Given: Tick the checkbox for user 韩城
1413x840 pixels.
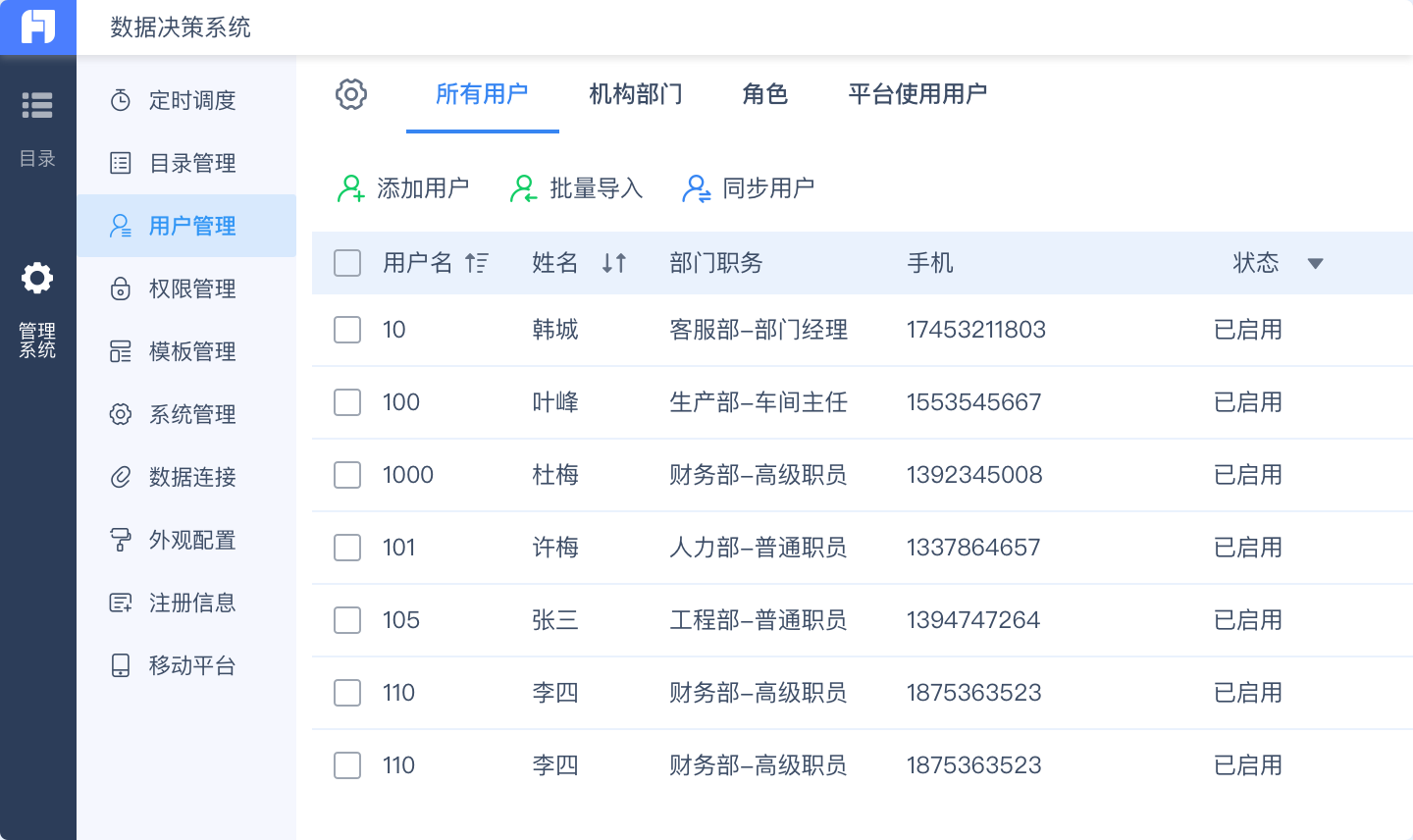Looking at the screenshot, I should pos(346,330).
